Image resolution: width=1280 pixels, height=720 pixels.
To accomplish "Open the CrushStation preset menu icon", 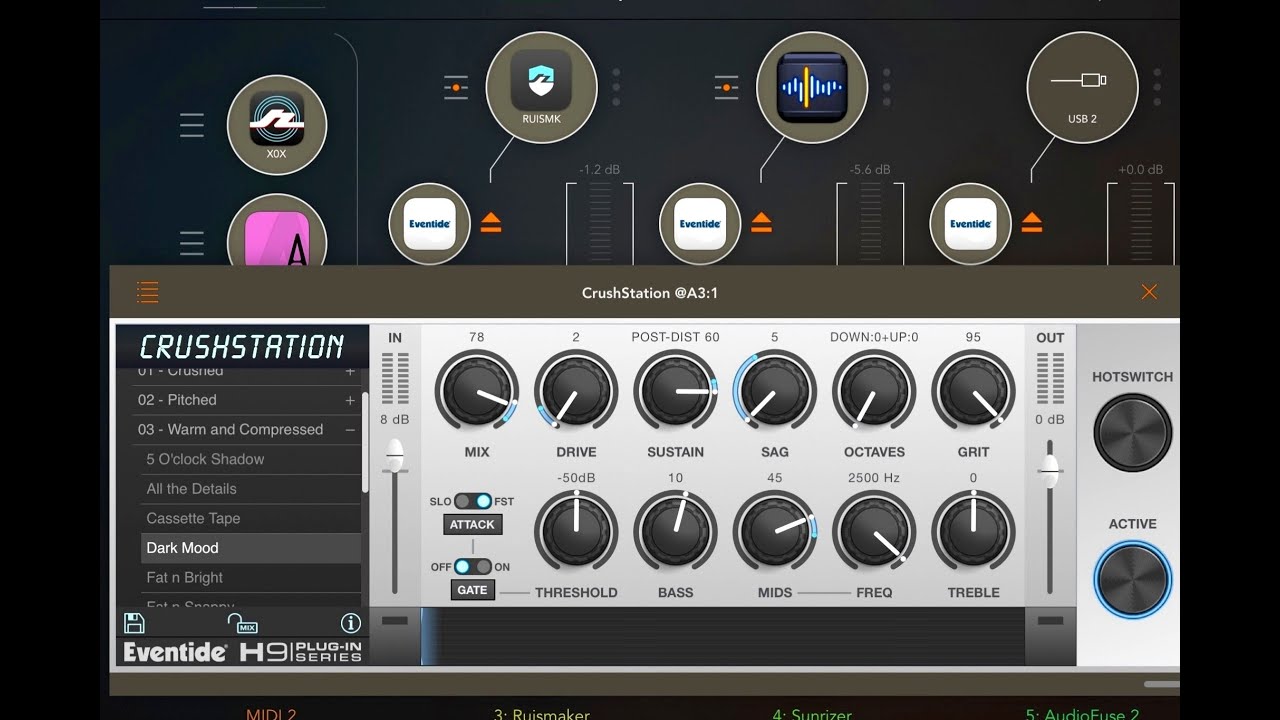I will pyautogui.click(x=147, y=292).
